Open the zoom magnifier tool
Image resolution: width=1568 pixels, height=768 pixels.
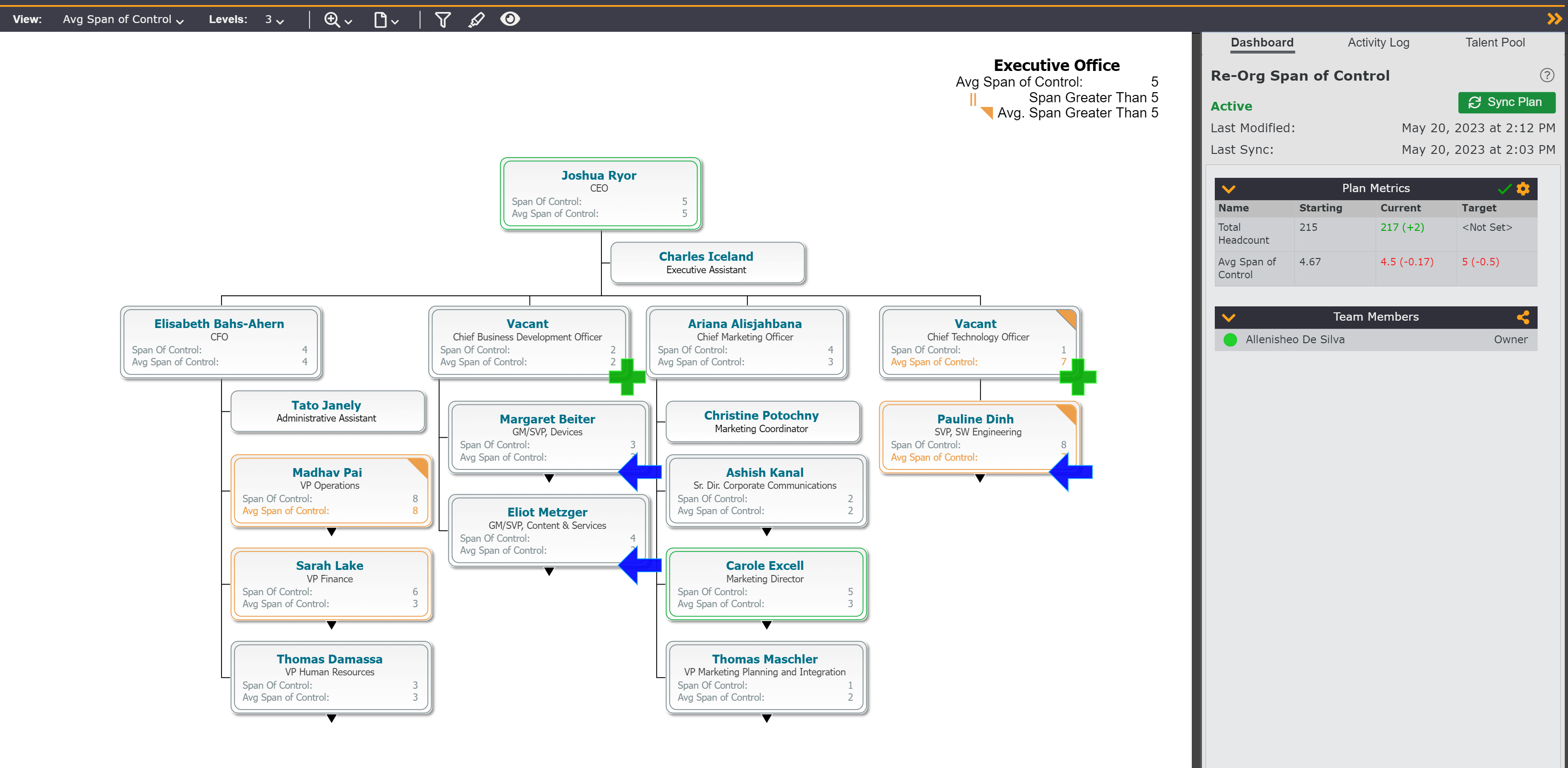pos(337,19)
